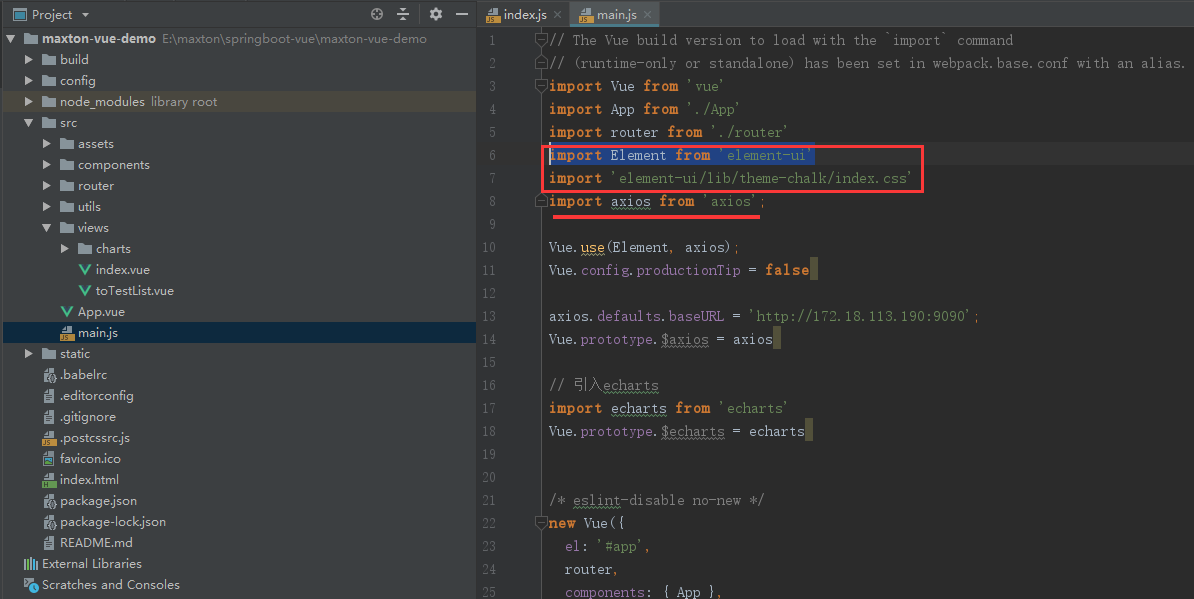The height and width of the screenshot is (599, 1194).
Task: Expand the utils folder arrow
Action: [x=47, y=206]
